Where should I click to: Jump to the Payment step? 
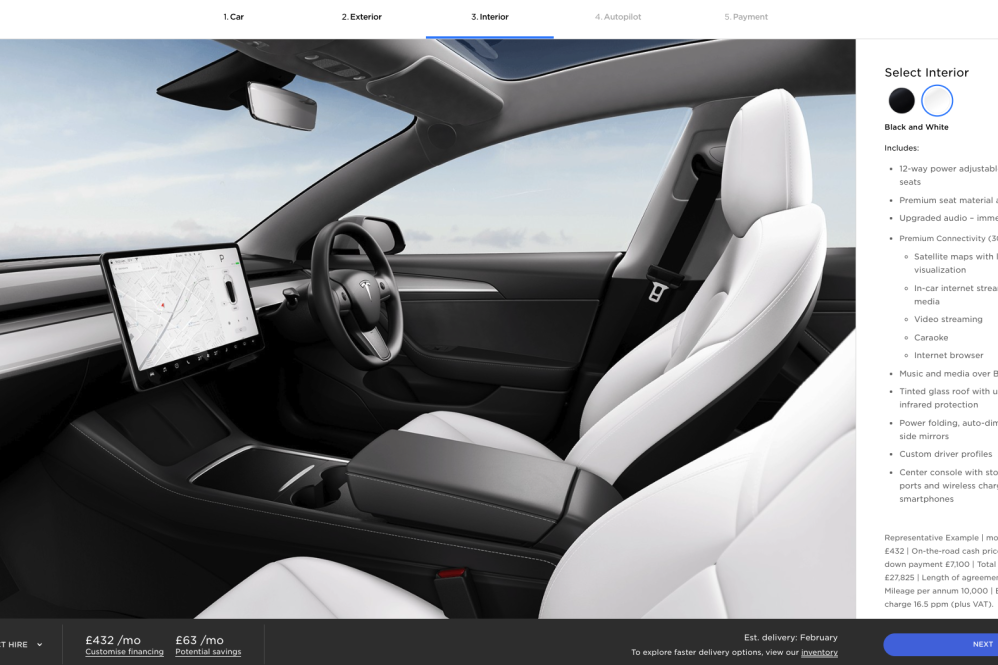pos(745,17)
